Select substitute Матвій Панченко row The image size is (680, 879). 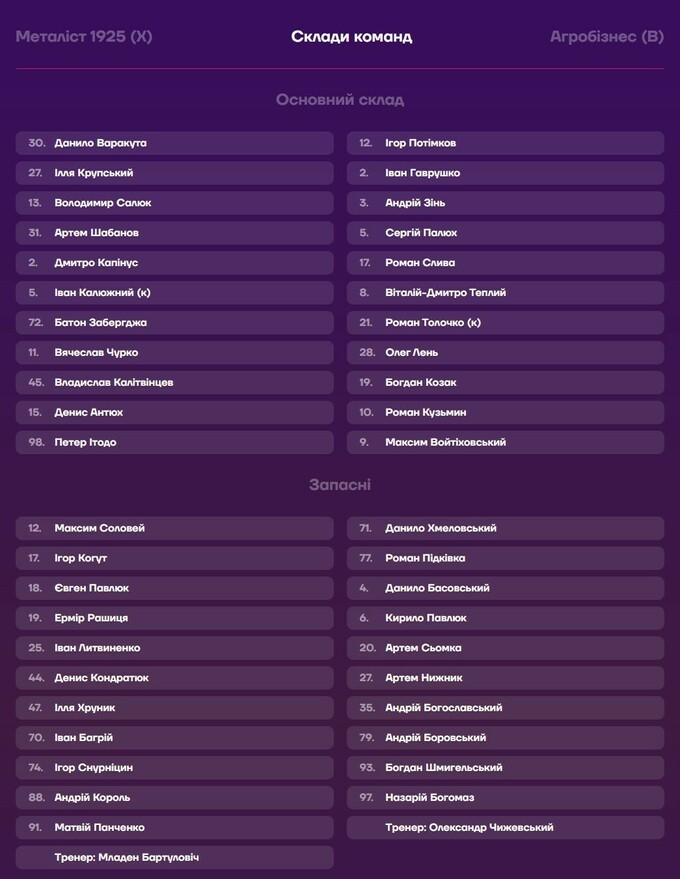point(174,827)
